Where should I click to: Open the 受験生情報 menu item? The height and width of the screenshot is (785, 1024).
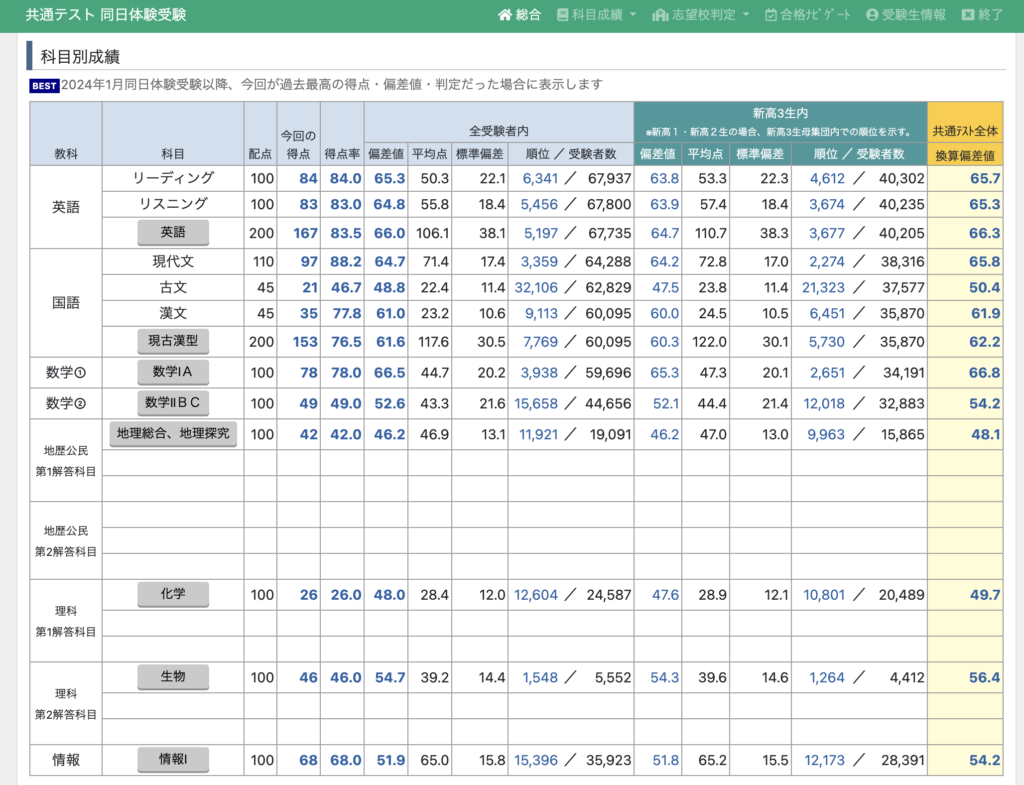(x=914, y=15)
